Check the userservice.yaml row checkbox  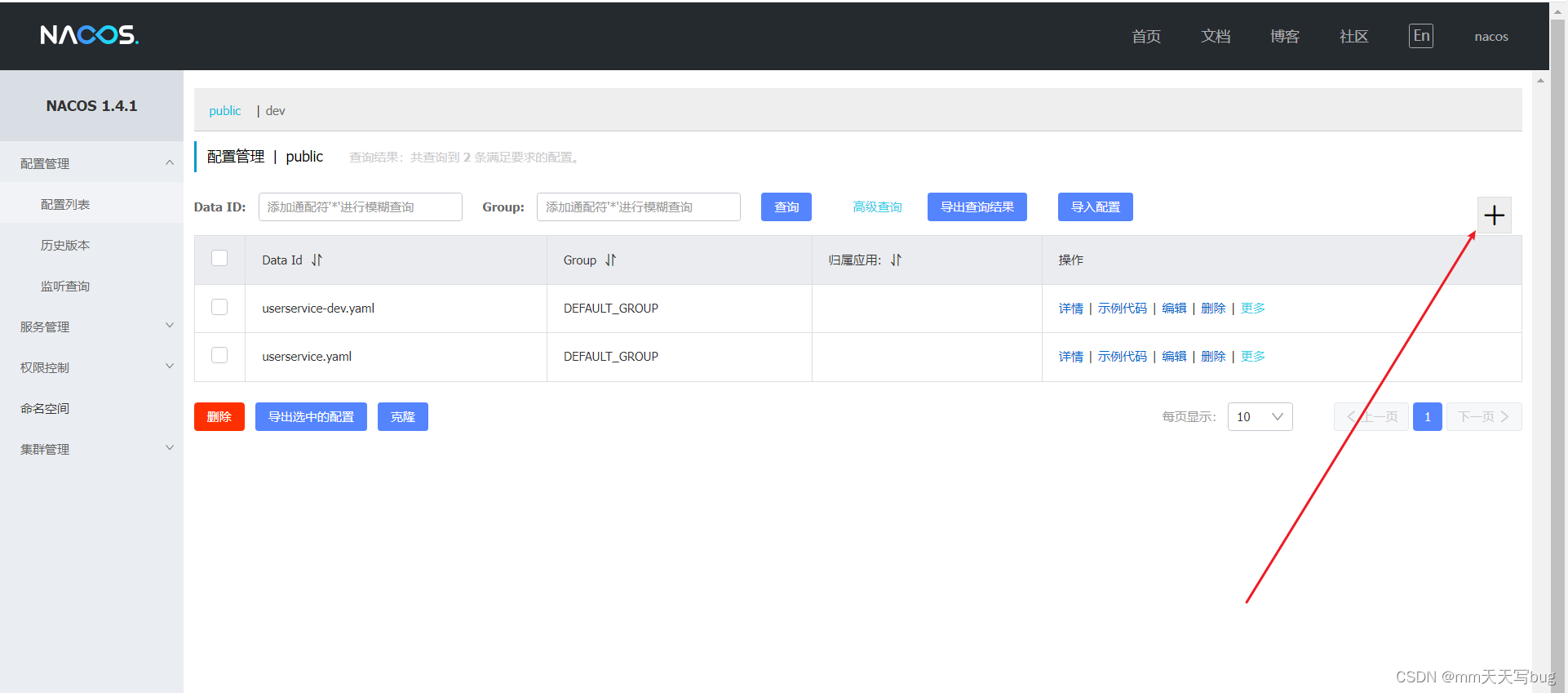[x=219, y=355]
